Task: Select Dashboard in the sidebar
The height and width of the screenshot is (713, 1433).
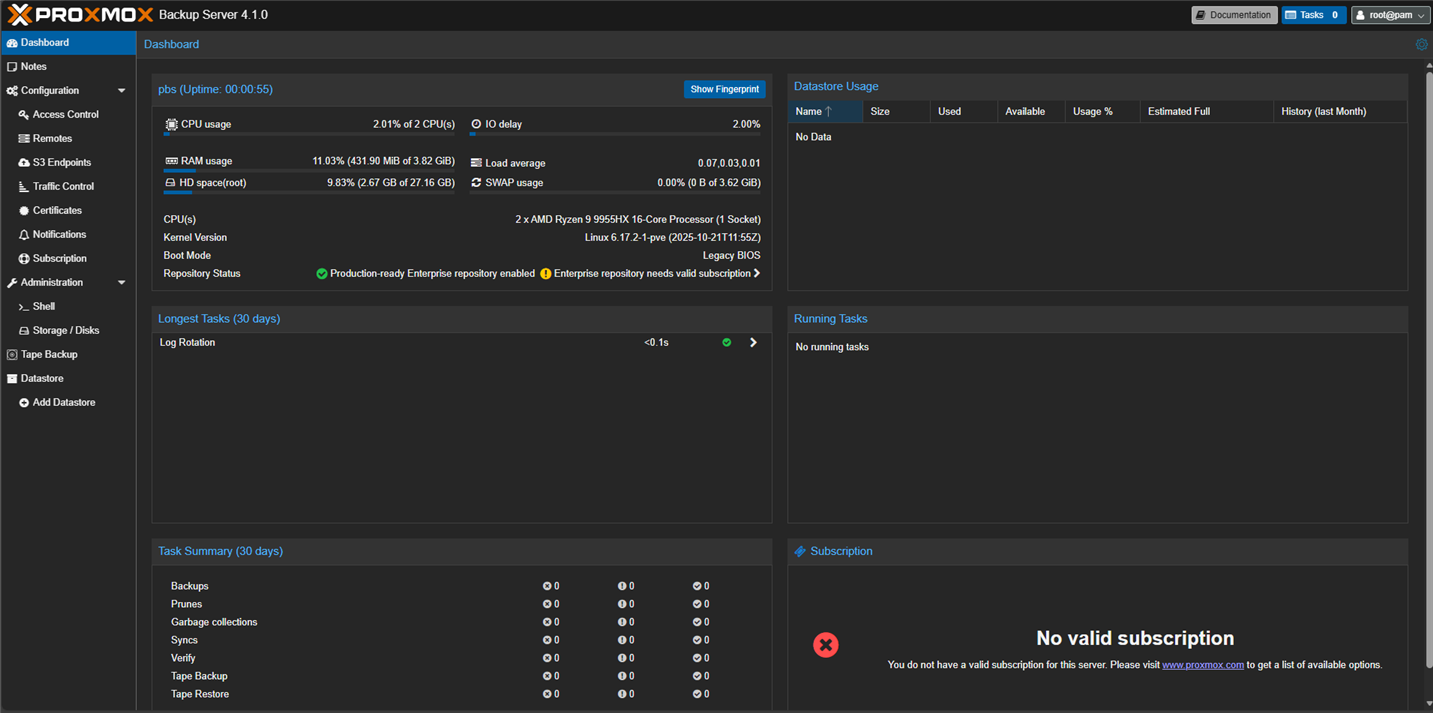Action: pyautogui.click(x=43, y=42)
